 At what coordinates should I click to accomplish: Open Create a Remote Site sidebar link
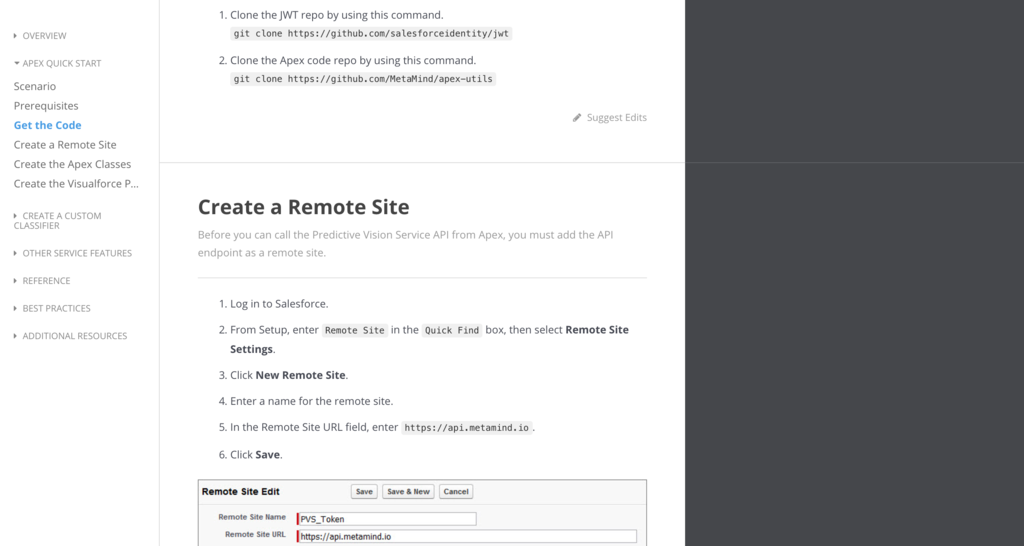tap(65, 145)
